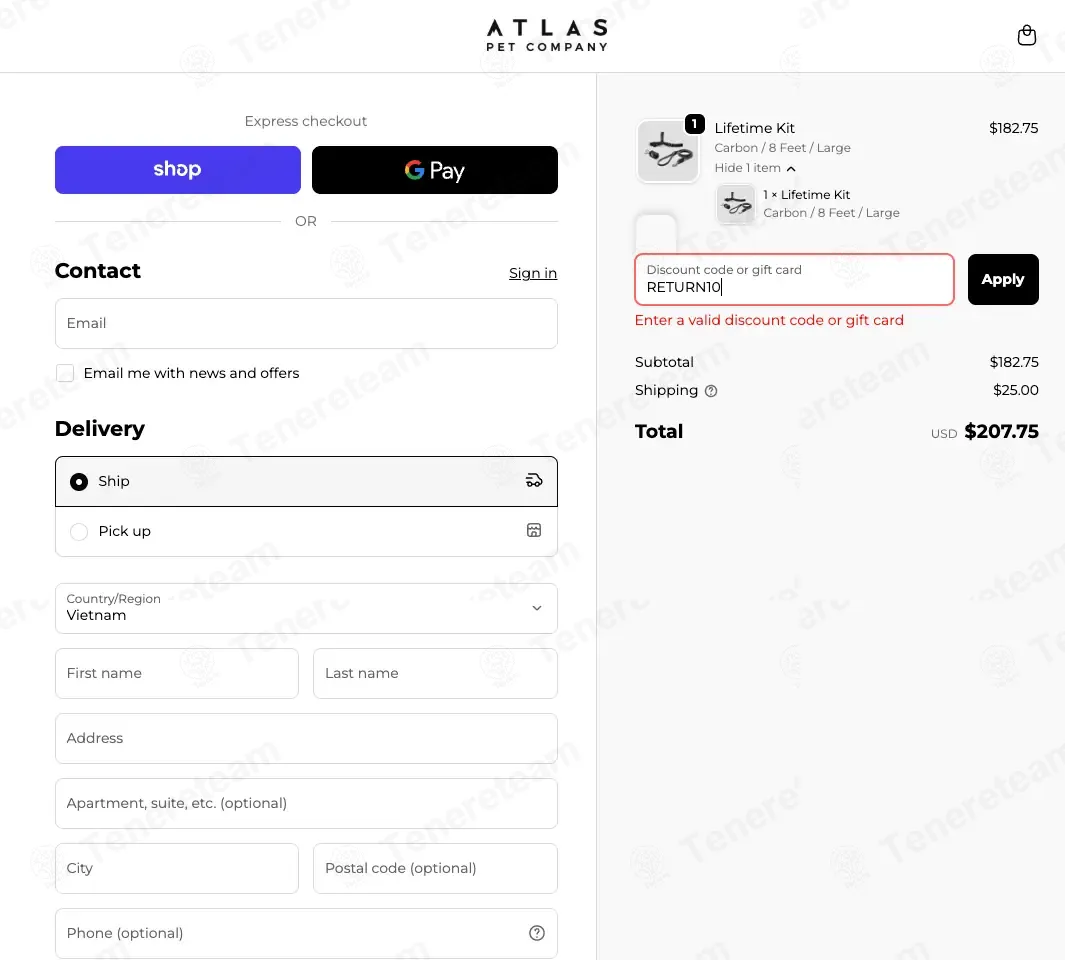Viewport: 1065px width, 960px height.
Task: Click the small Lifetime Kit sub-item thumbnail
Action: [736, 203]
